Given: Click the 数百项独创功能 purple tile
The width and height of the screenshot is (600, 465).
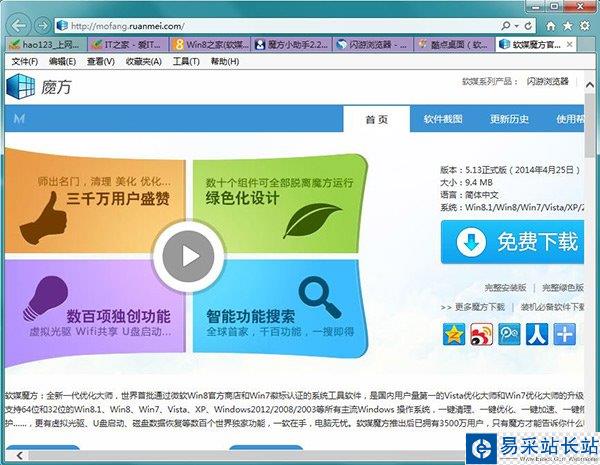Looking at the screenshot, I should pos(95,312).
